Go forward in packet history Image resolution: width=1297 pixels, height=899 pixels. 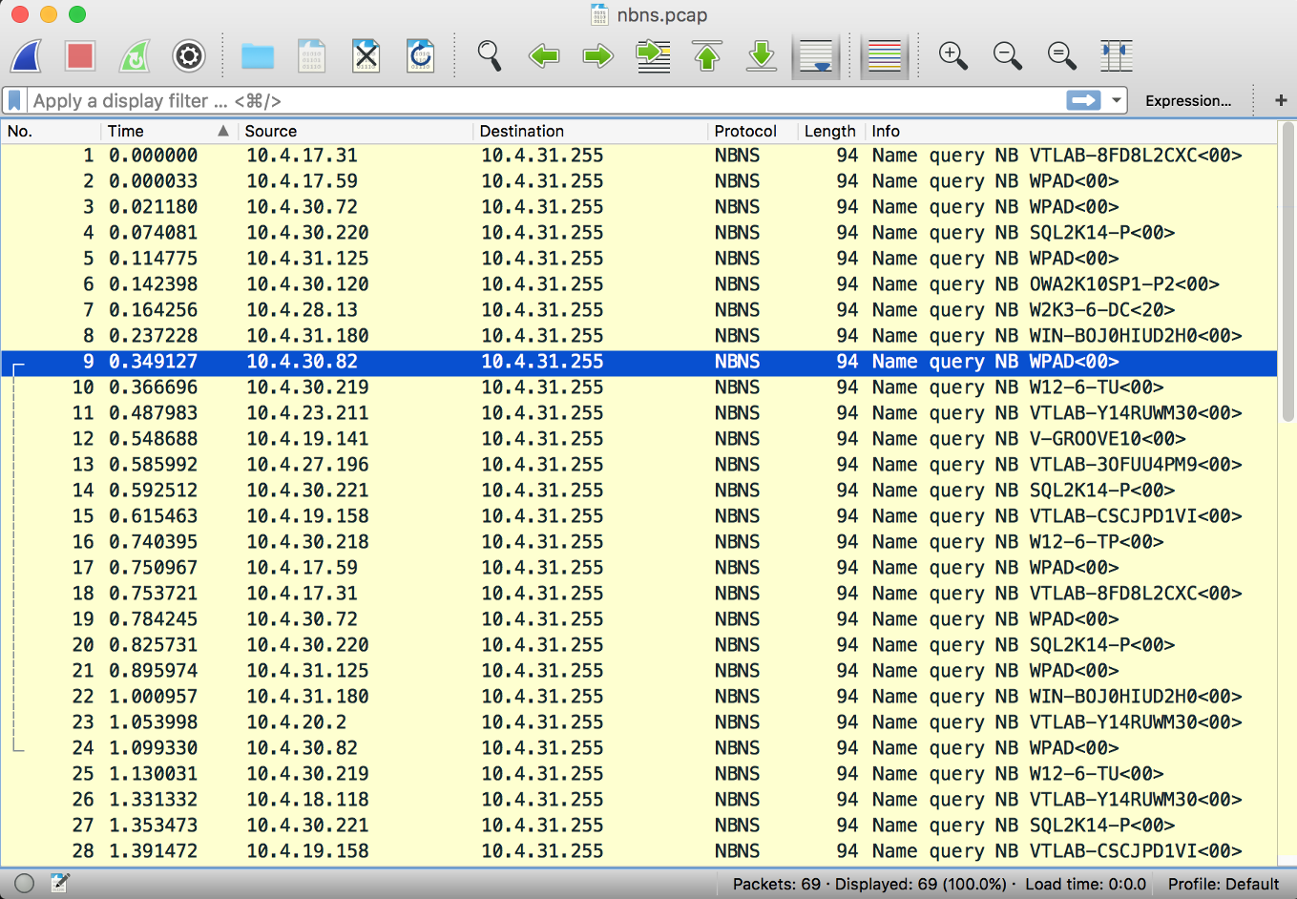click(598, 56)
